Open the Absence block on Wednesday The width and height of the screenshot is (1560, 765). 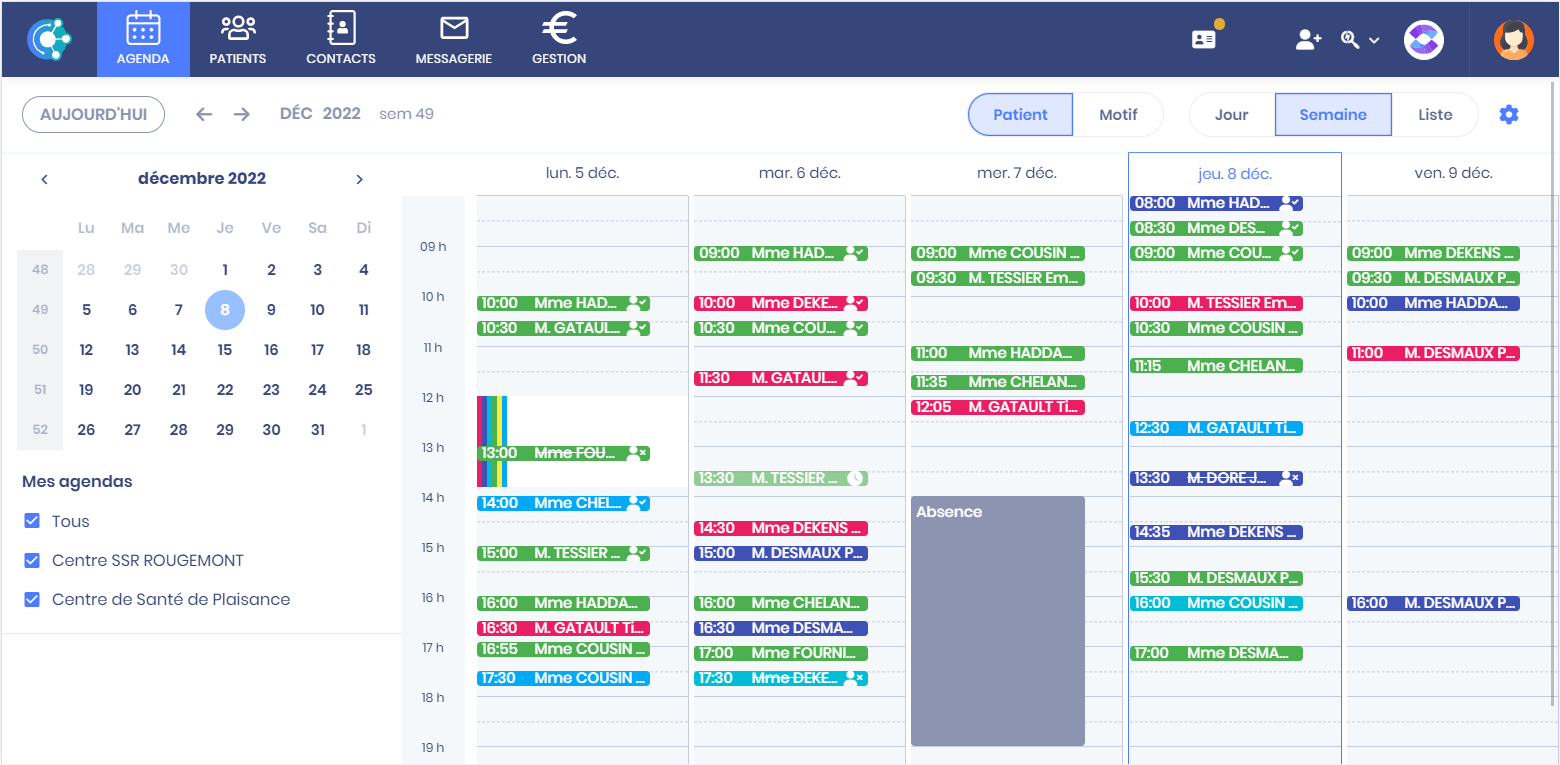coord(997,620)
